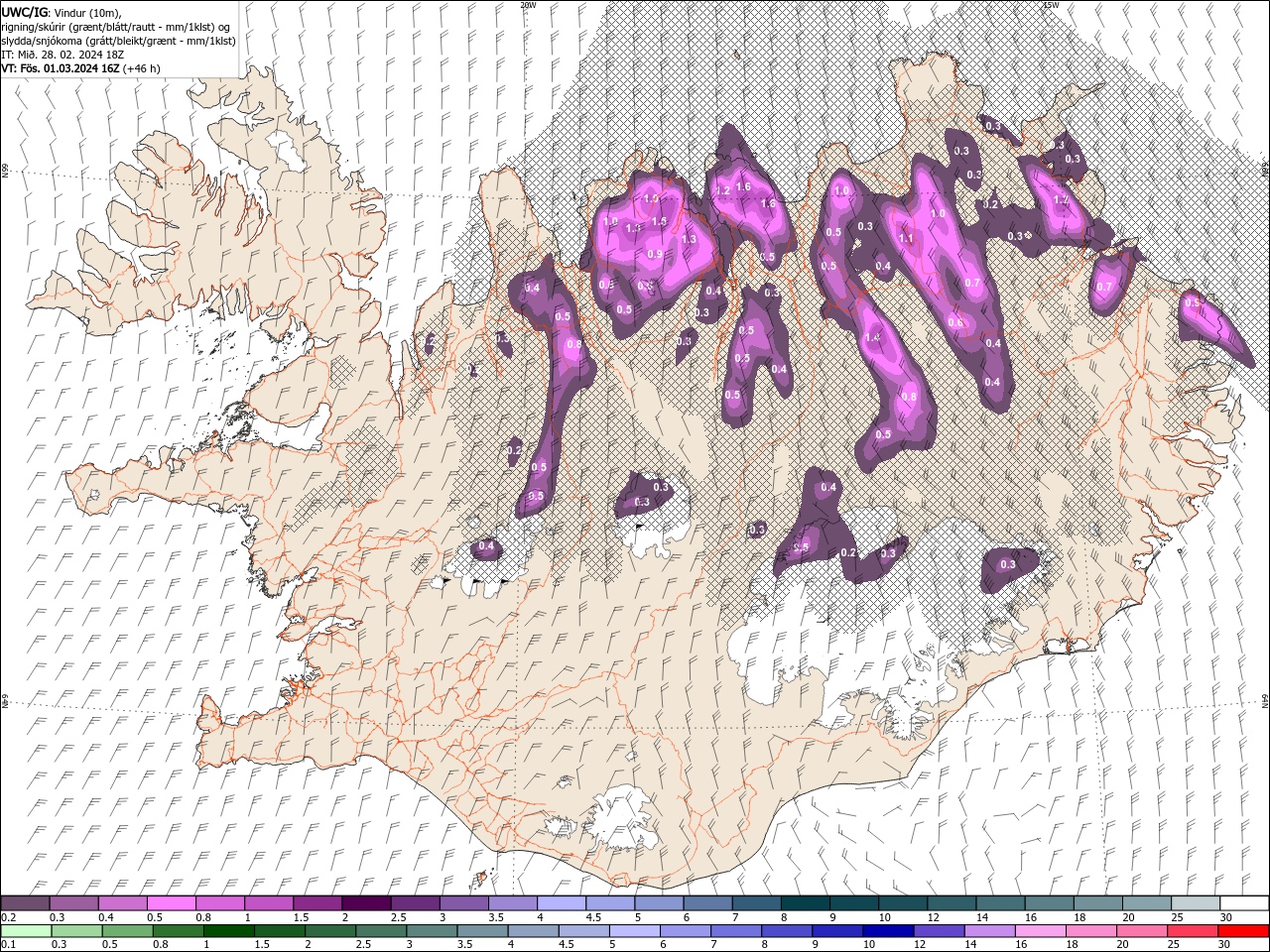Pick the white 30 swatch in the upper legend
This screenshot has width=1270, height=952.
1244,903
